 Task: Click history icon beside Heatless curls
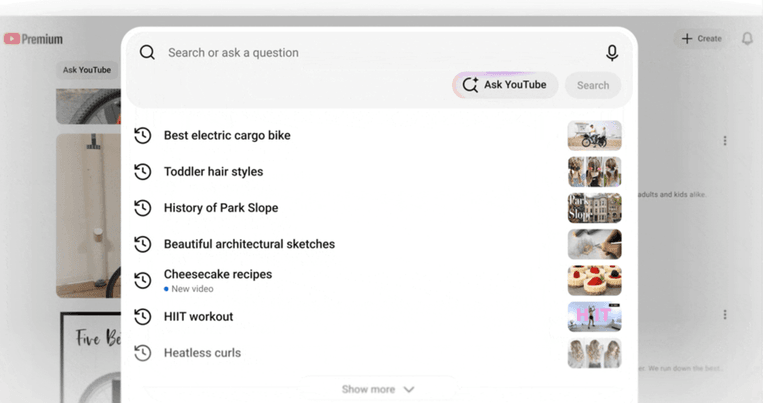click(x=143, y=353)
